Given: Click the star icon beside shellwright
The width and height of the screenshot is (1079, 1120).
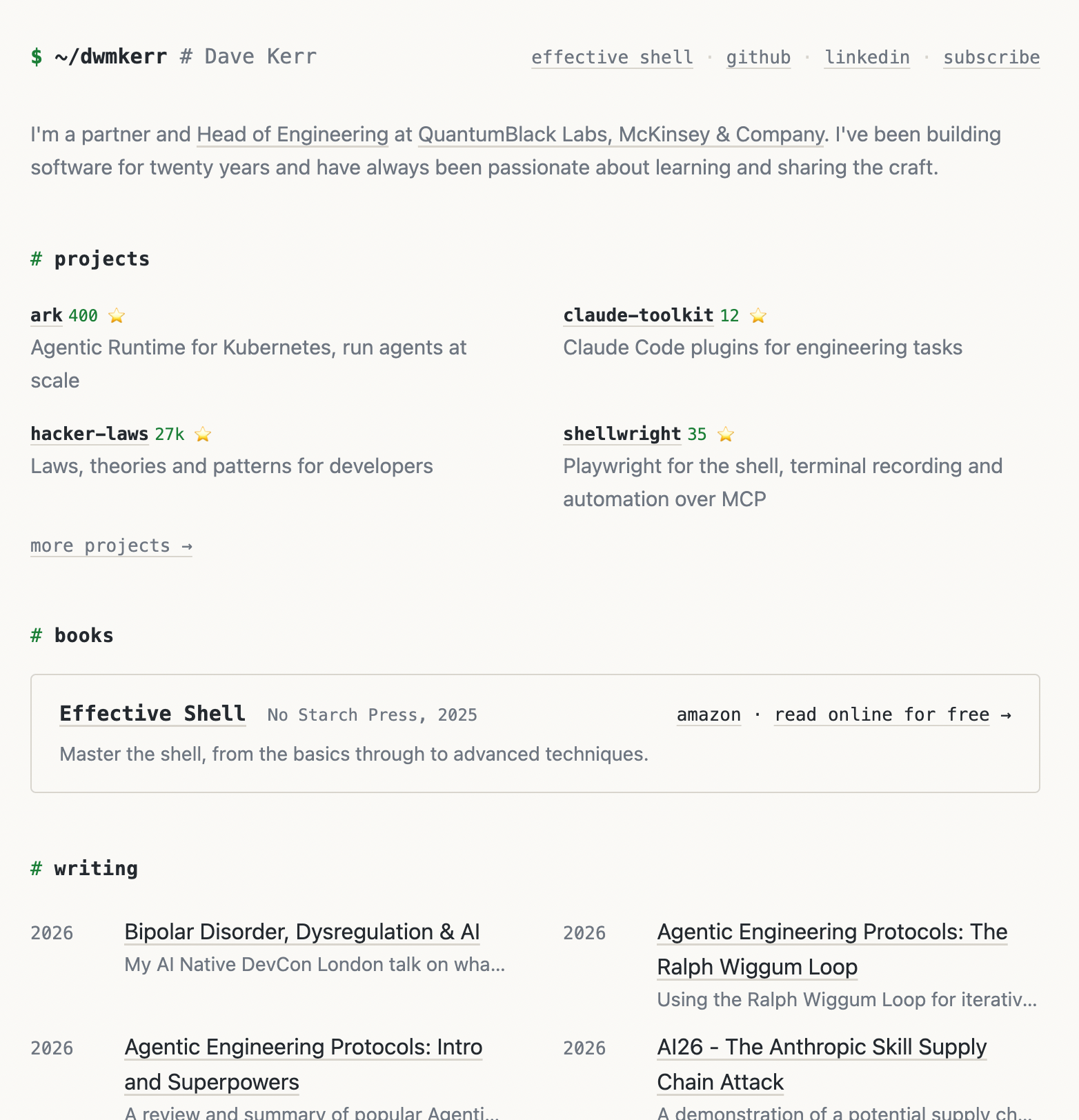Looking at the screenshot, I should click(726, 434).
